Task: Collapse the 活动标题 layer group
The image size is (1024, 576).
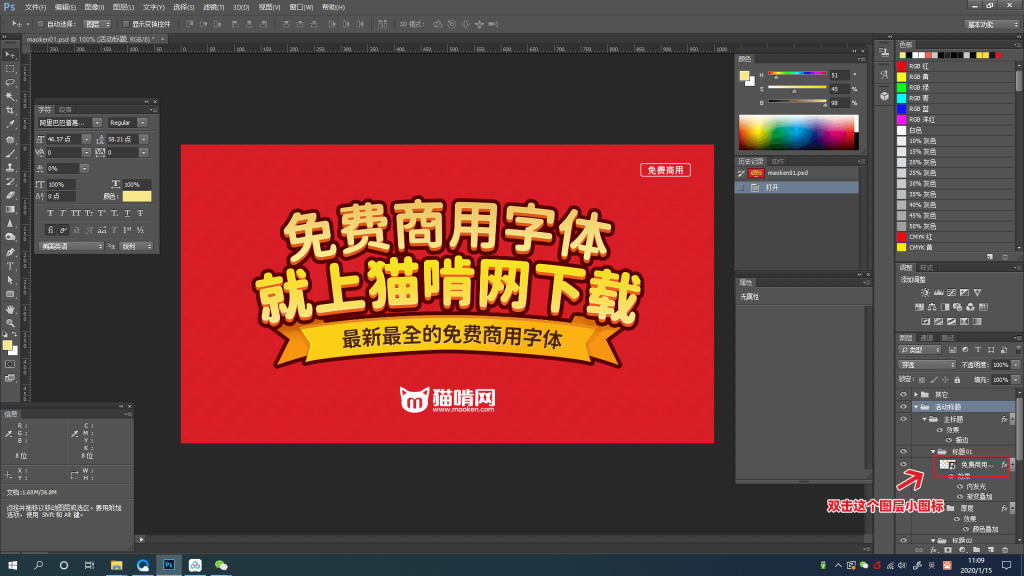Action: 916,407
